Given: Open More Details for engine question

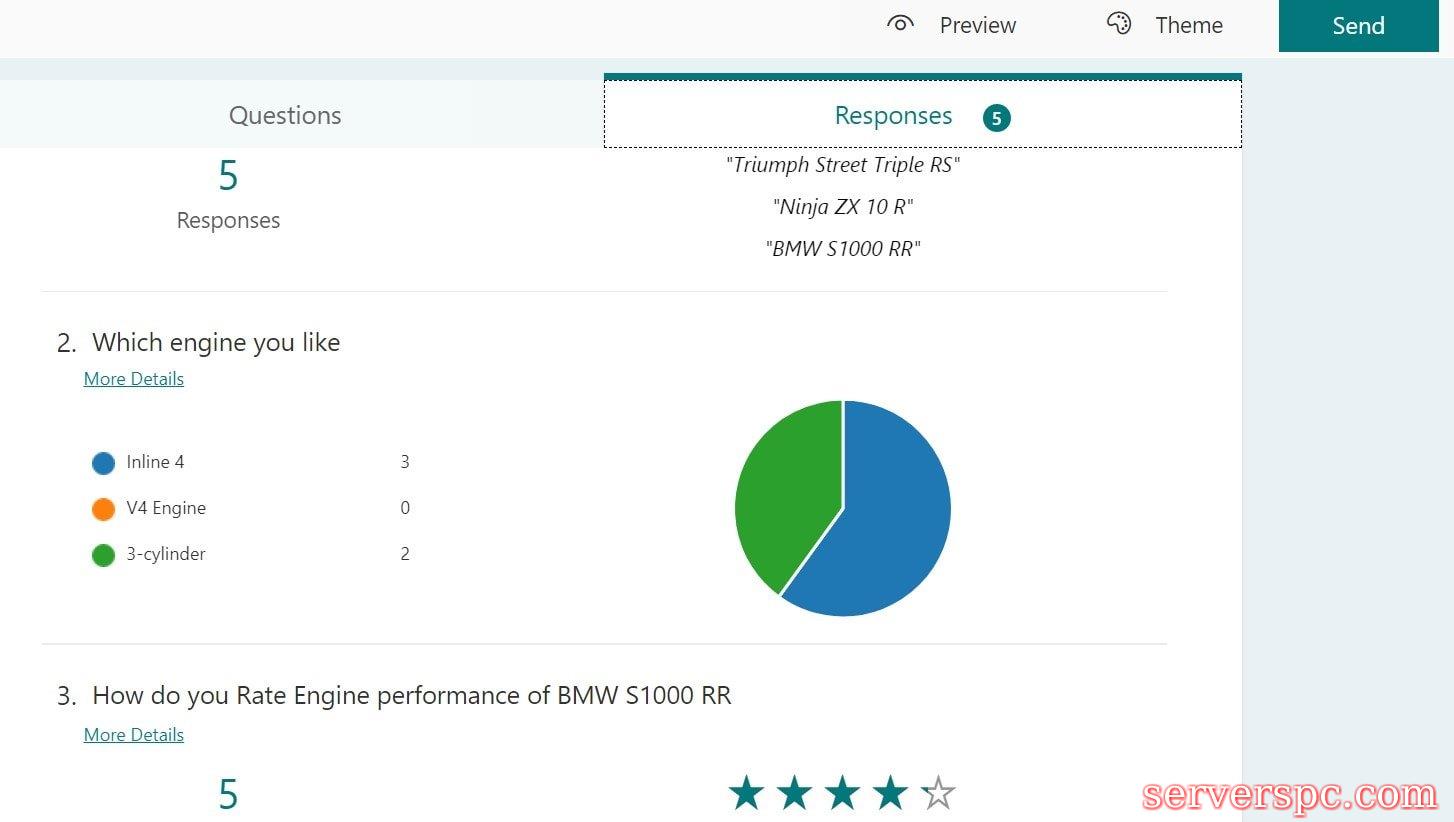Looking at the screenshot, I should 134,379.
